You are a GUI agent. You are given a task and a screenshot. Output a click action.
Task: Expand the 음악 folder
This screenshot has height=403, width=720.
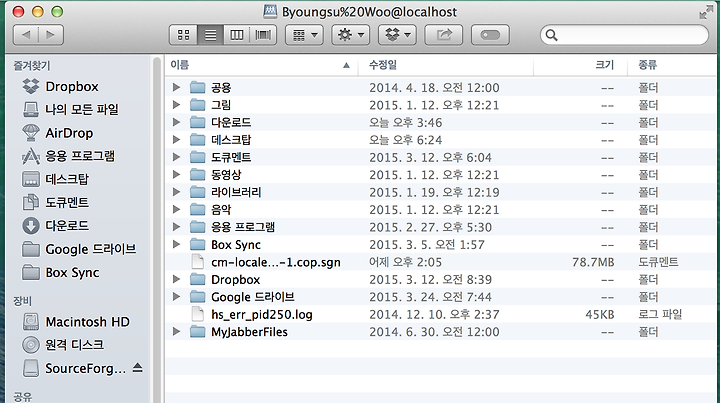click(x=176, y=209)
